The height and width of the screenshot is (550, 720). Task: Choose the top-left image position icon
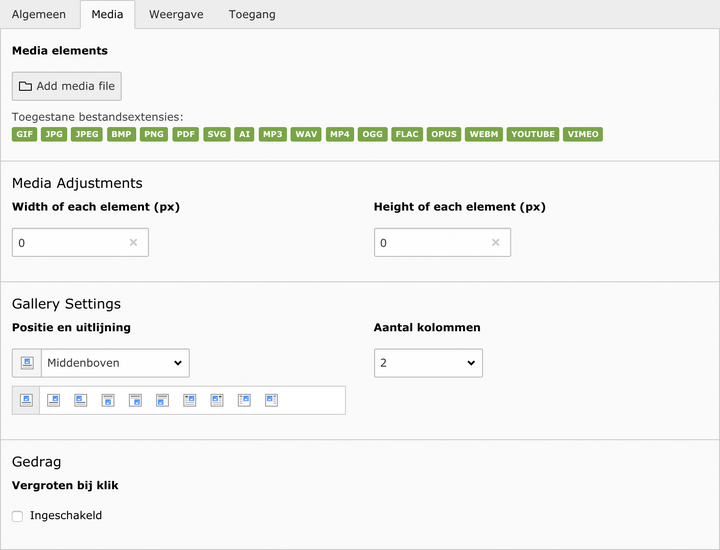coord(81,400)
